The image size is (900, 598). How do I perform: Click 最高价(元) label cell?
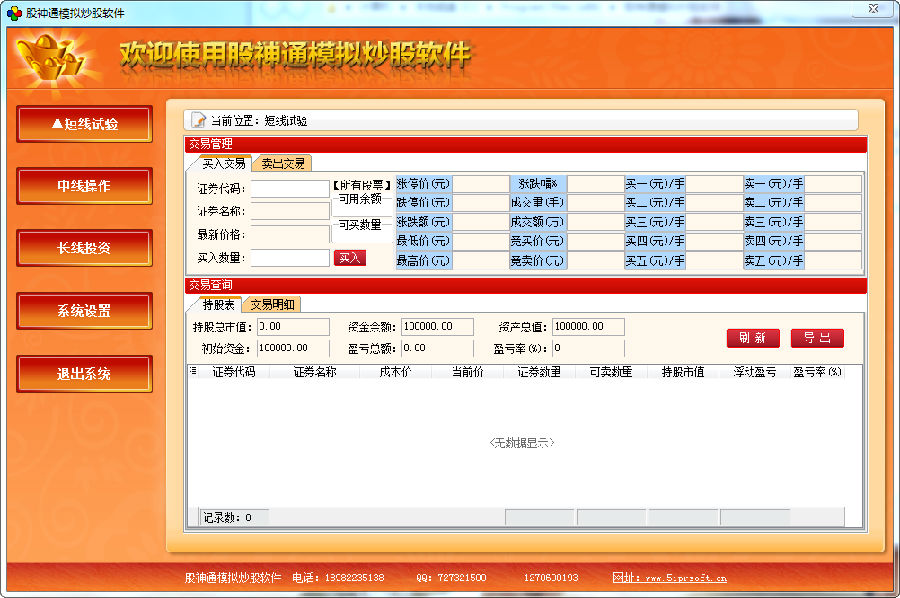(424, 261)
